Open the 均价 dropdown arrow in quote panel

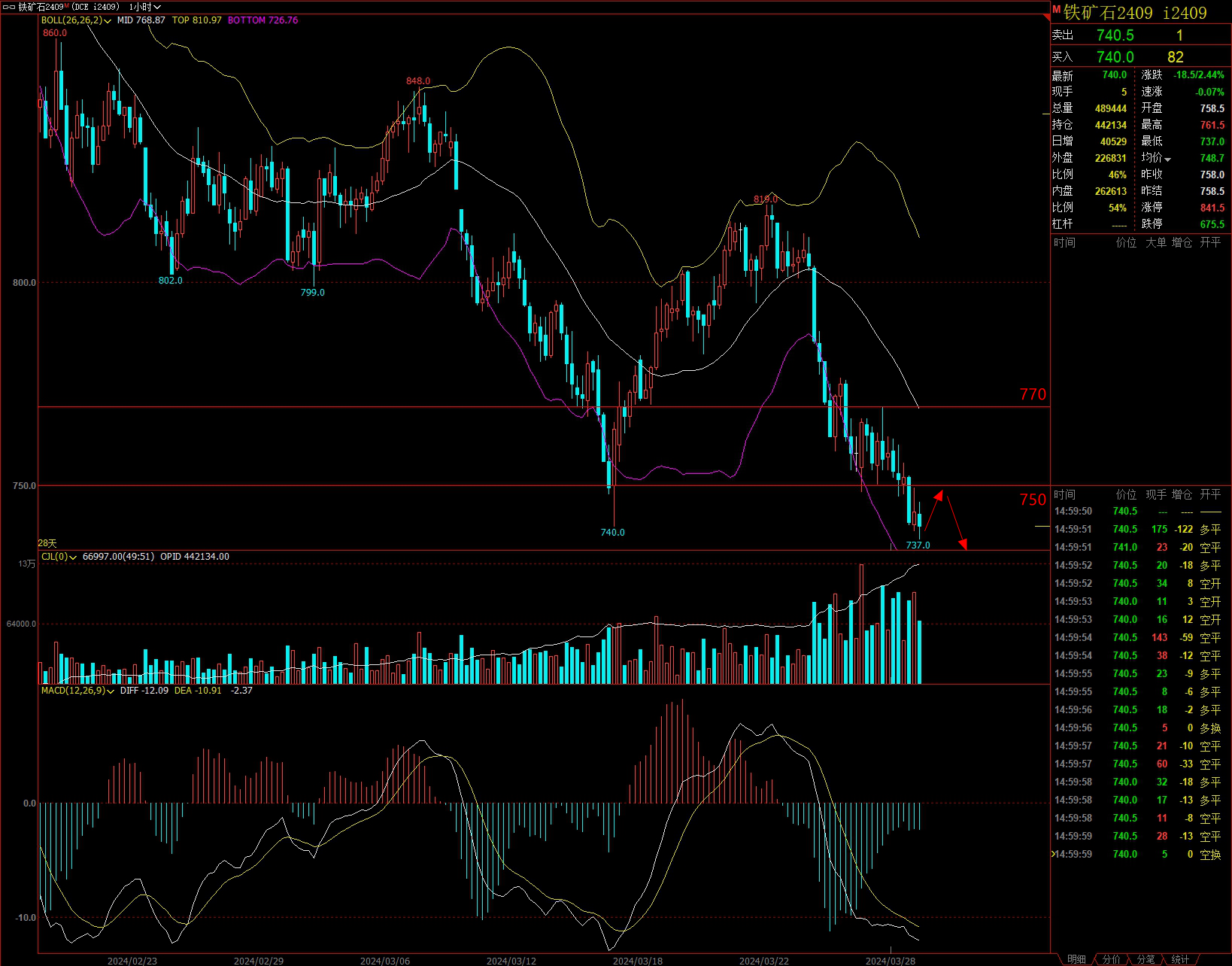point(1167,159)
